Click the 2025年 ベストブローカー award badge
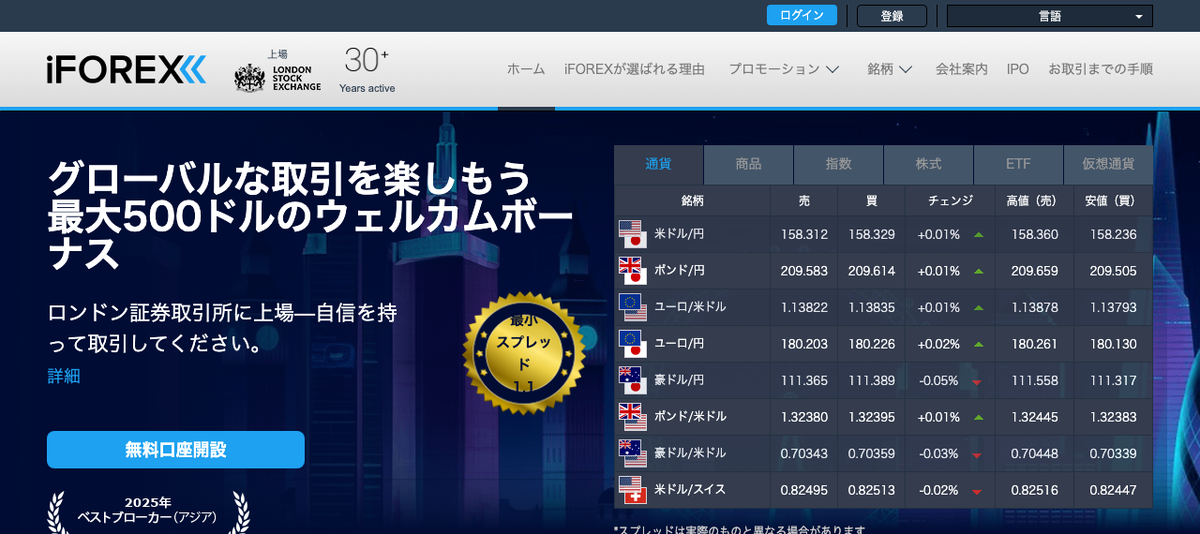This screenshot has height=534, width=1200. (148, 511)
